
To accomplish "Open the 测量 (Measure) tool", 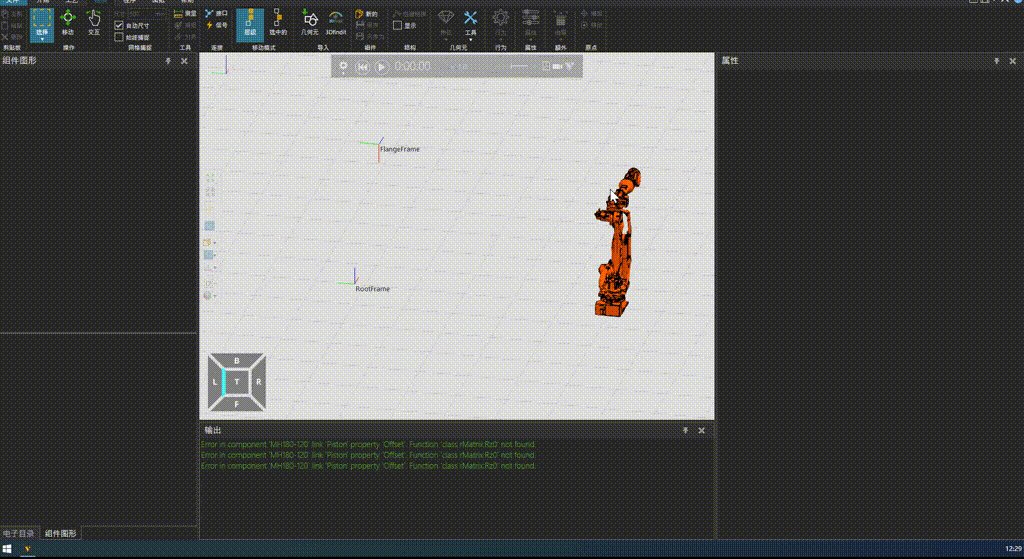I will coord(185,13).
